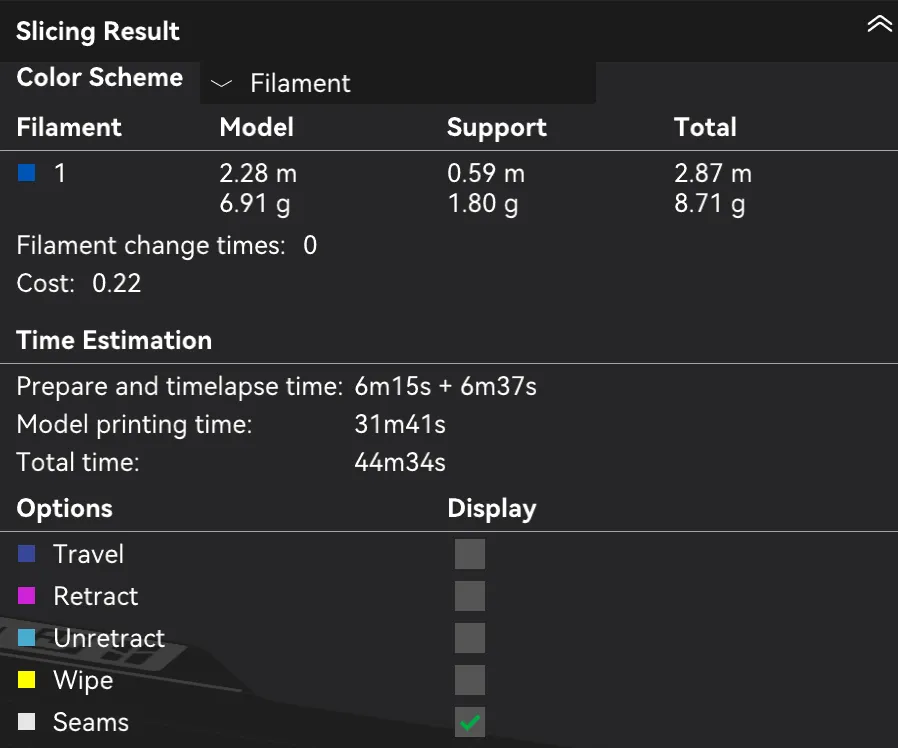Click the Wipe yellow color icon

26,680
